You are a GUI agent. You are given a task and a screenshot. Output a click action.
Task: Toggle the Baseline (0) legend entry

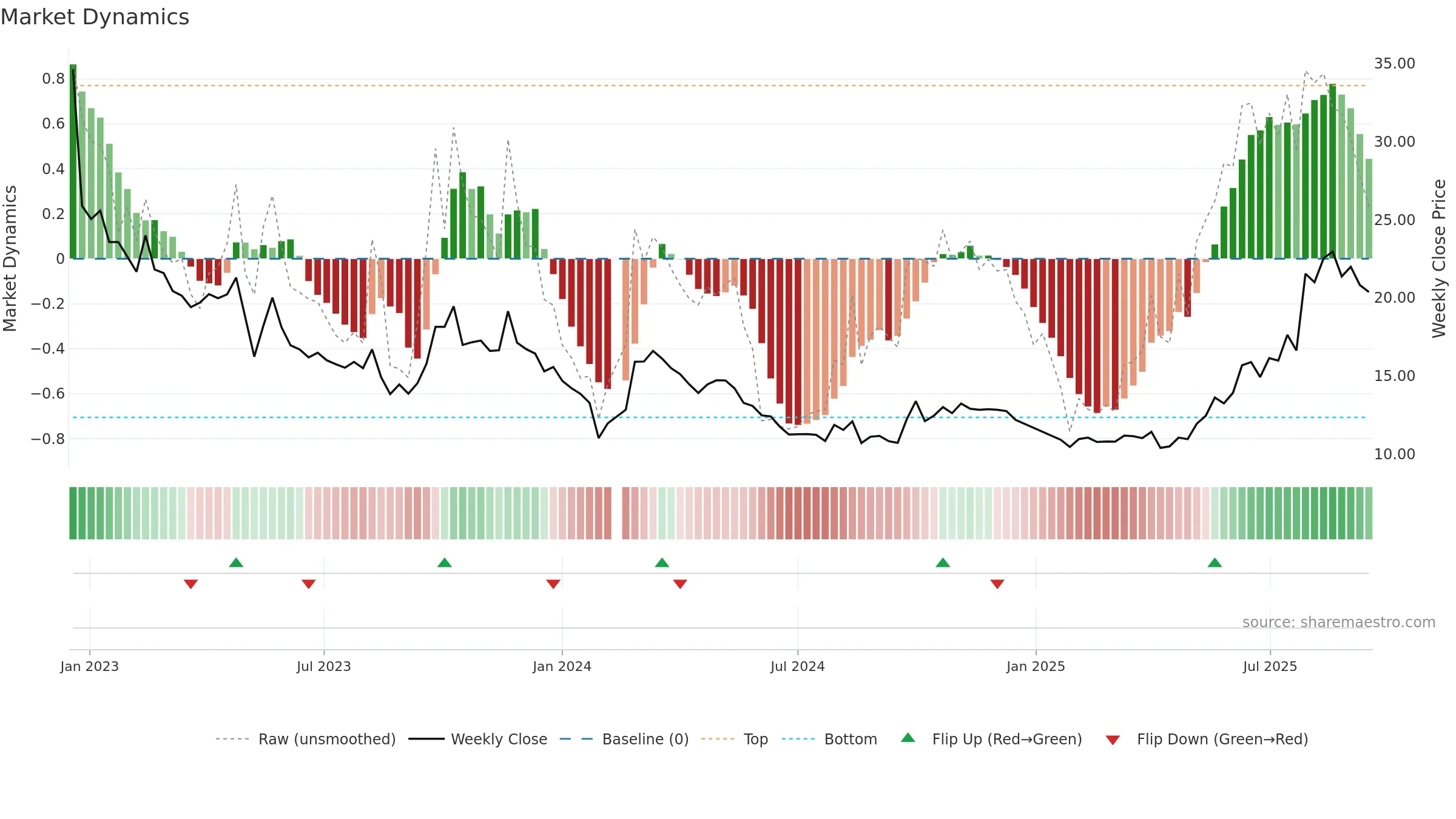(x=624, y=739)
